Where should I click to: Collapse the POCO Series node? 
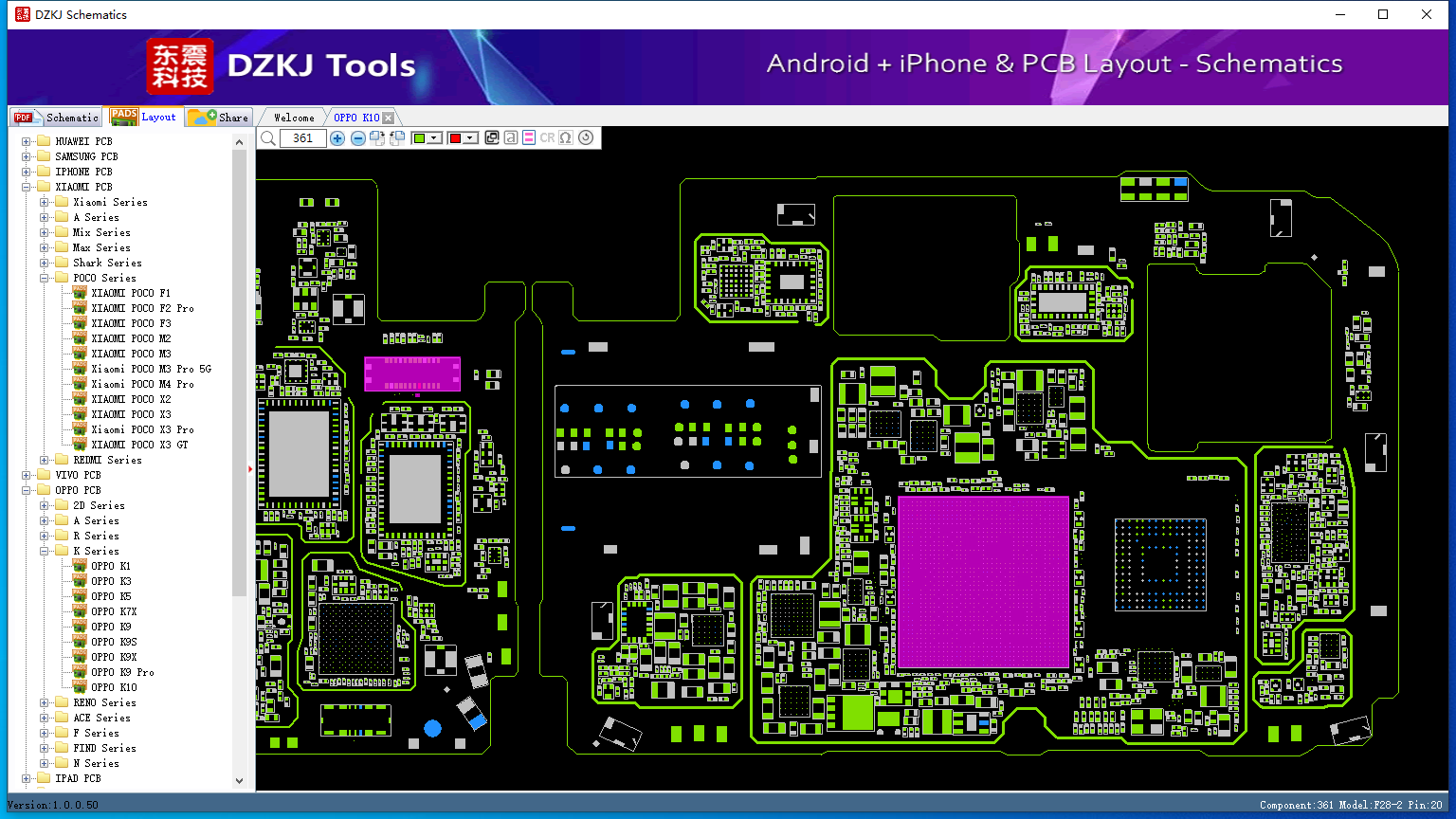pos(45,278)
